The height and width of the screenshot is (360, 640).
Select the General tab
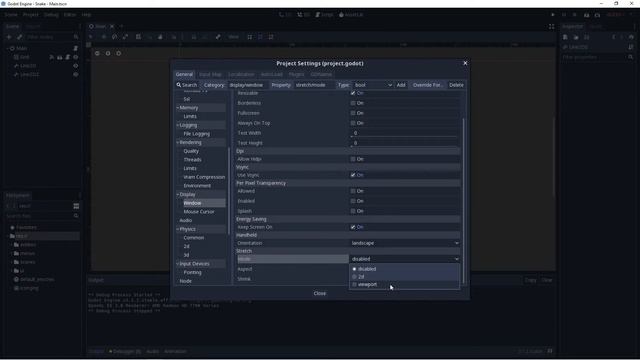184,74
